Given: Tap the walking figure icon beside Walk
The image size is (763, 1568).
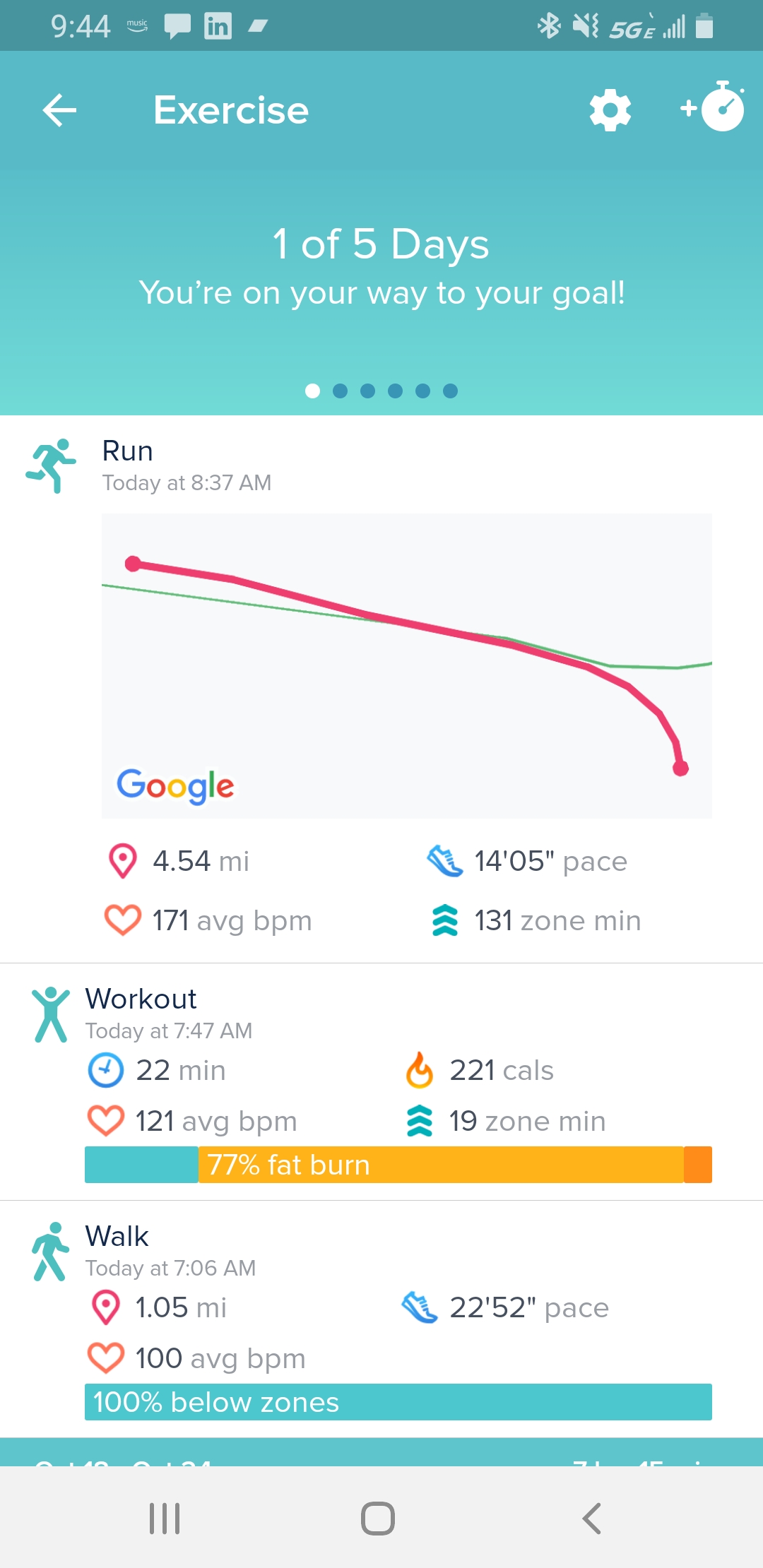Looking at the screenshot, I should tap(51, 1252).
